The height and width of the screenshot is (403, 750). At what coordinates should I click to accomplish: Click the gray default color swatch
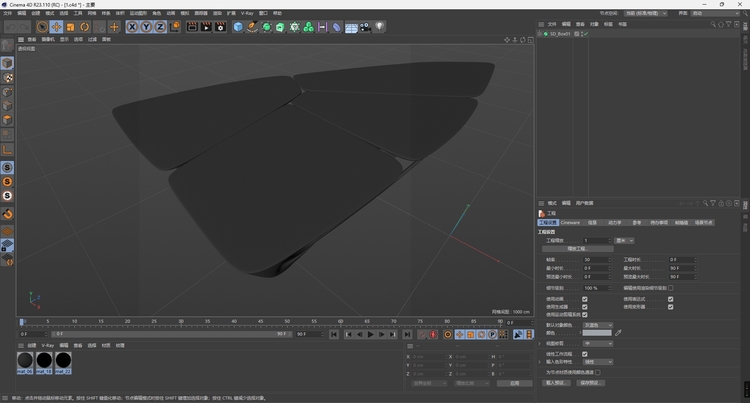click(597, 333)
